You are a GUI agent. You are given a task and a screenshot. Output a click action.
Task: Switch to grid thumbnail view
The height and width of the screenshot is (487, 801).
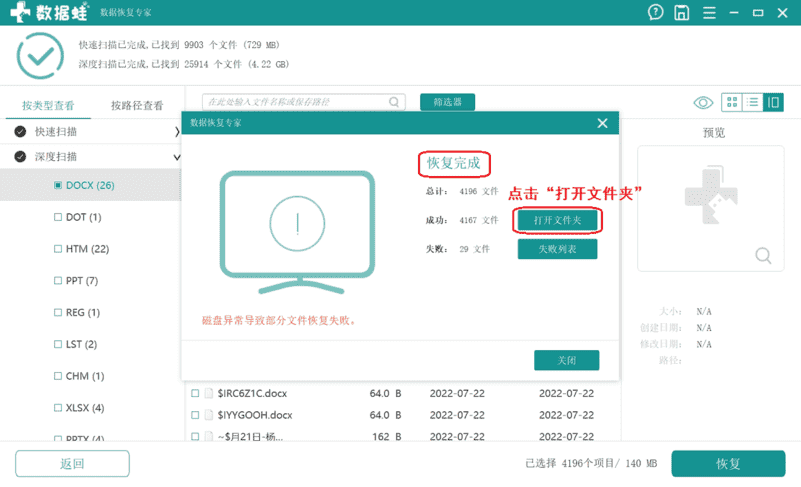(x=732, y=103)
